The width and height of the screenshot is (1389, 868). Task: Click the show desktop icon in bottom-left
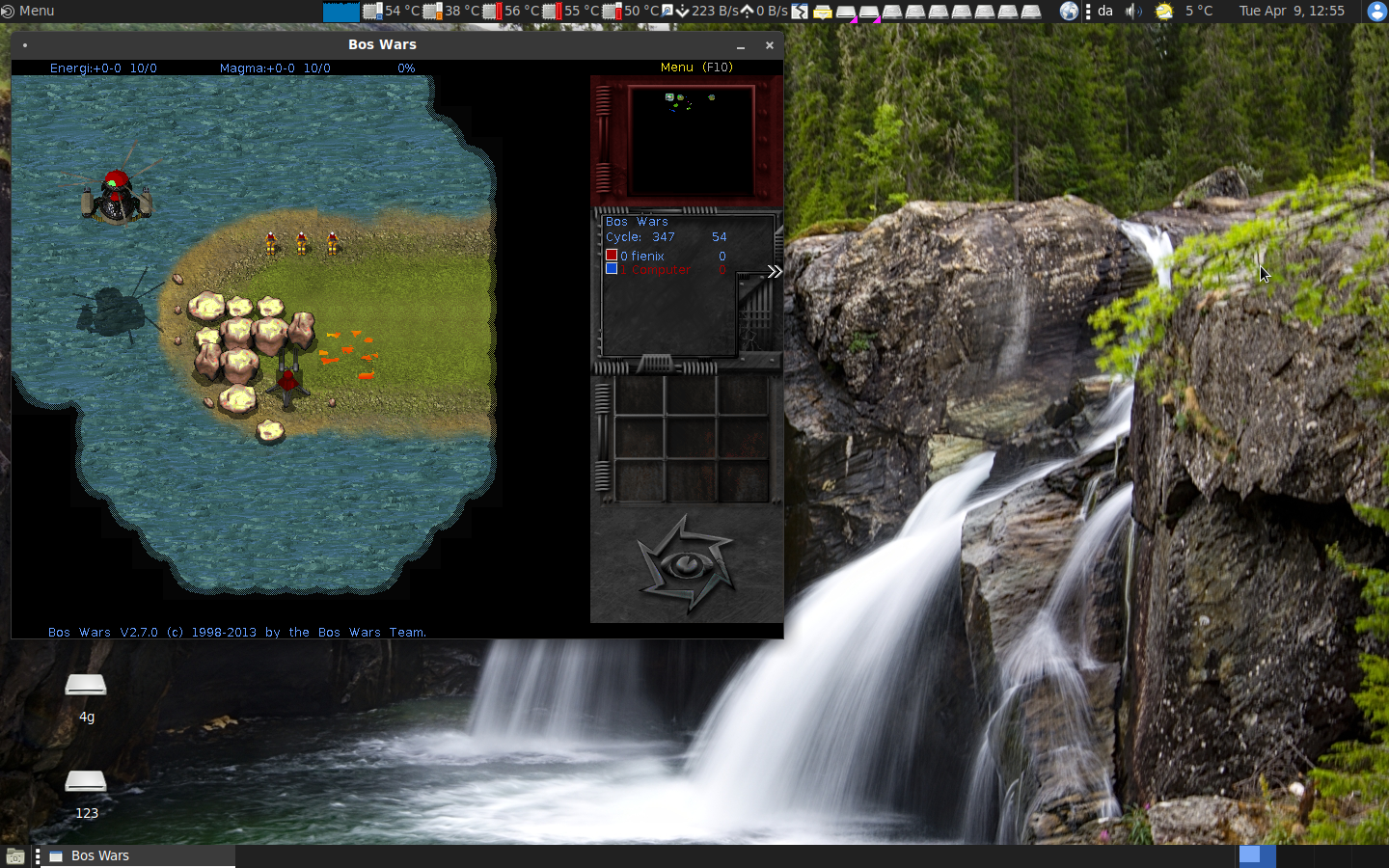(x=14, y=855)
